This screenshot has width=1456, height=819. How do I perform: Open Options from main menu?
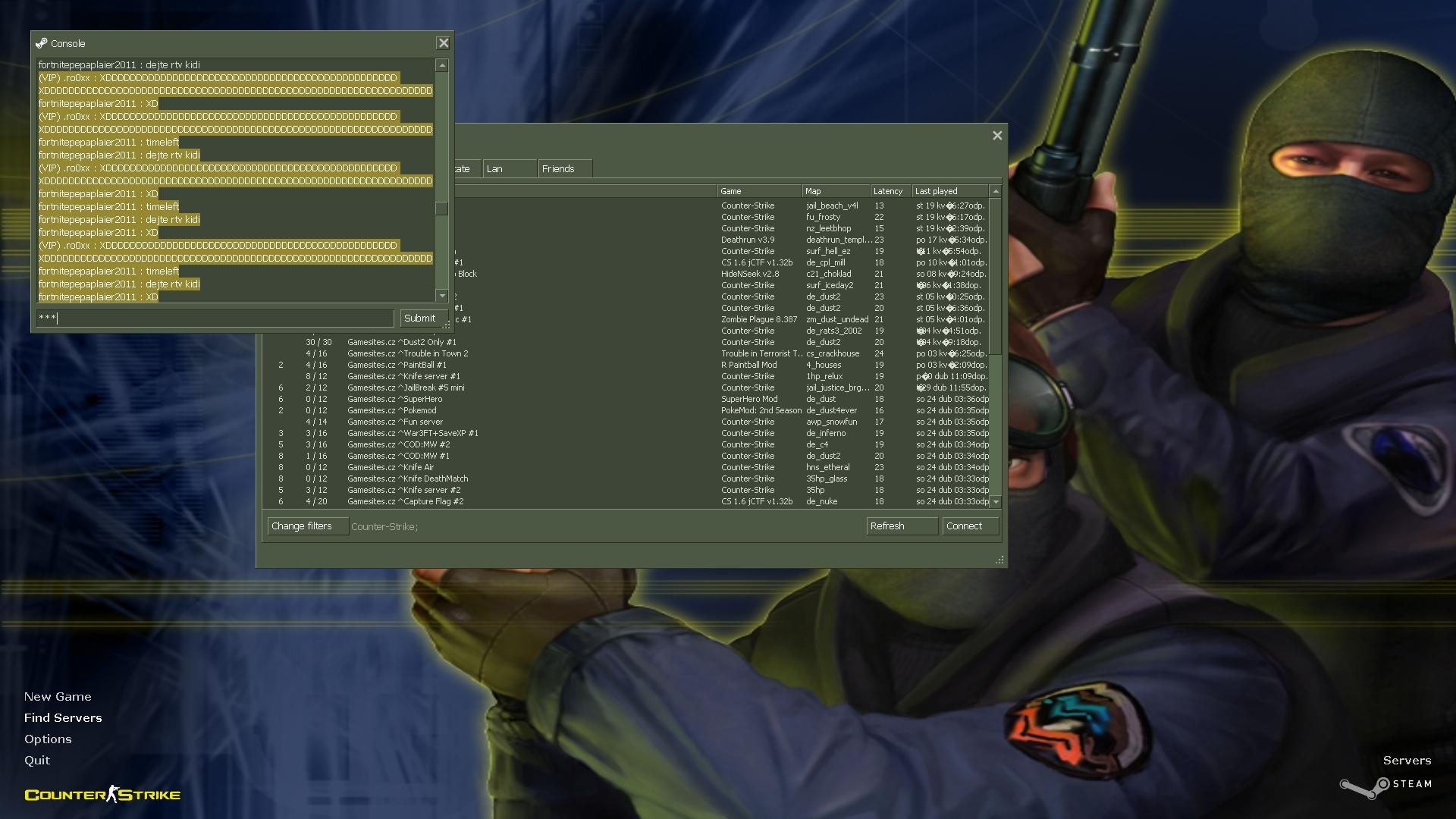[x=48, y=739]
